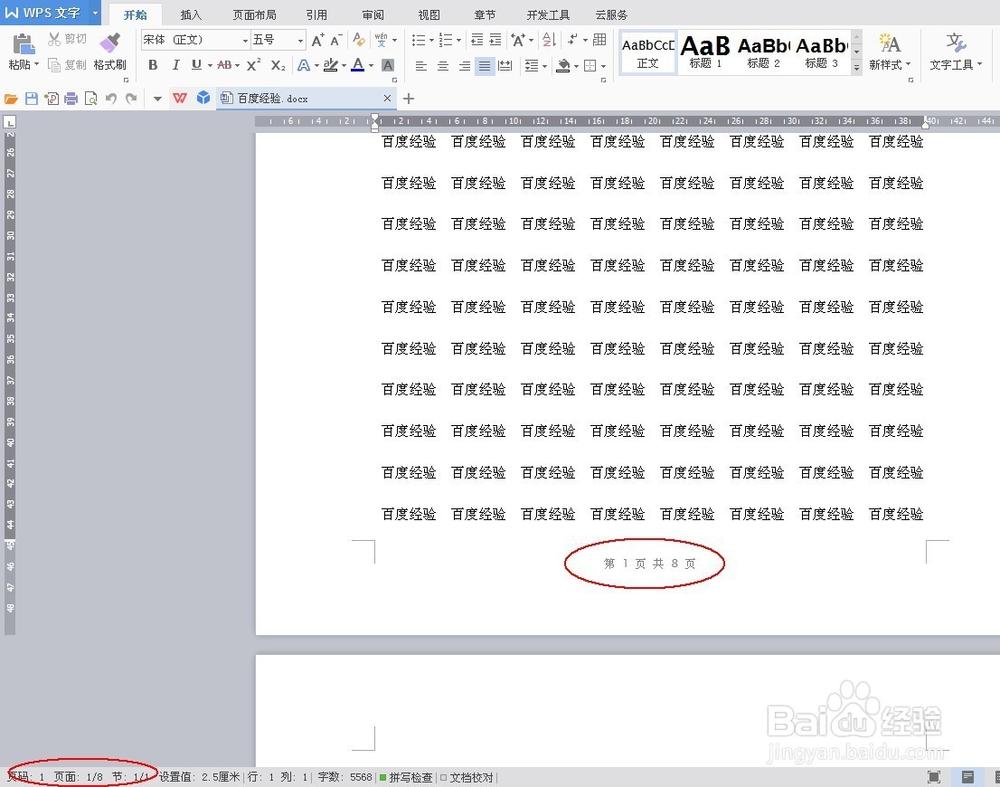Screen dimensions: 1000x787
Task: Decrease font size with A- icon
Action: click(x=337, y=40)
